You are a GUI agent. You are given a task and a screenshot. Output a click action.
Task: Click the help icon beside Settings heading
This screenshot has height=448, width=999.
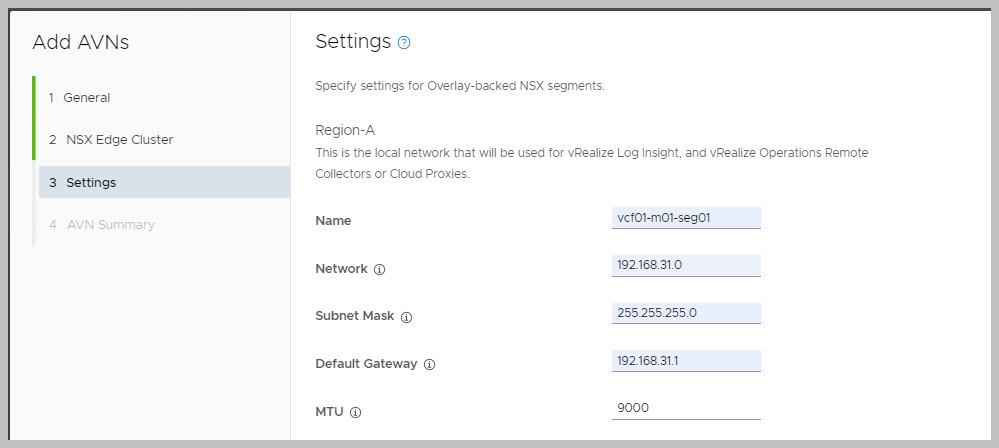pyautogui.click(x=404, y=43)
